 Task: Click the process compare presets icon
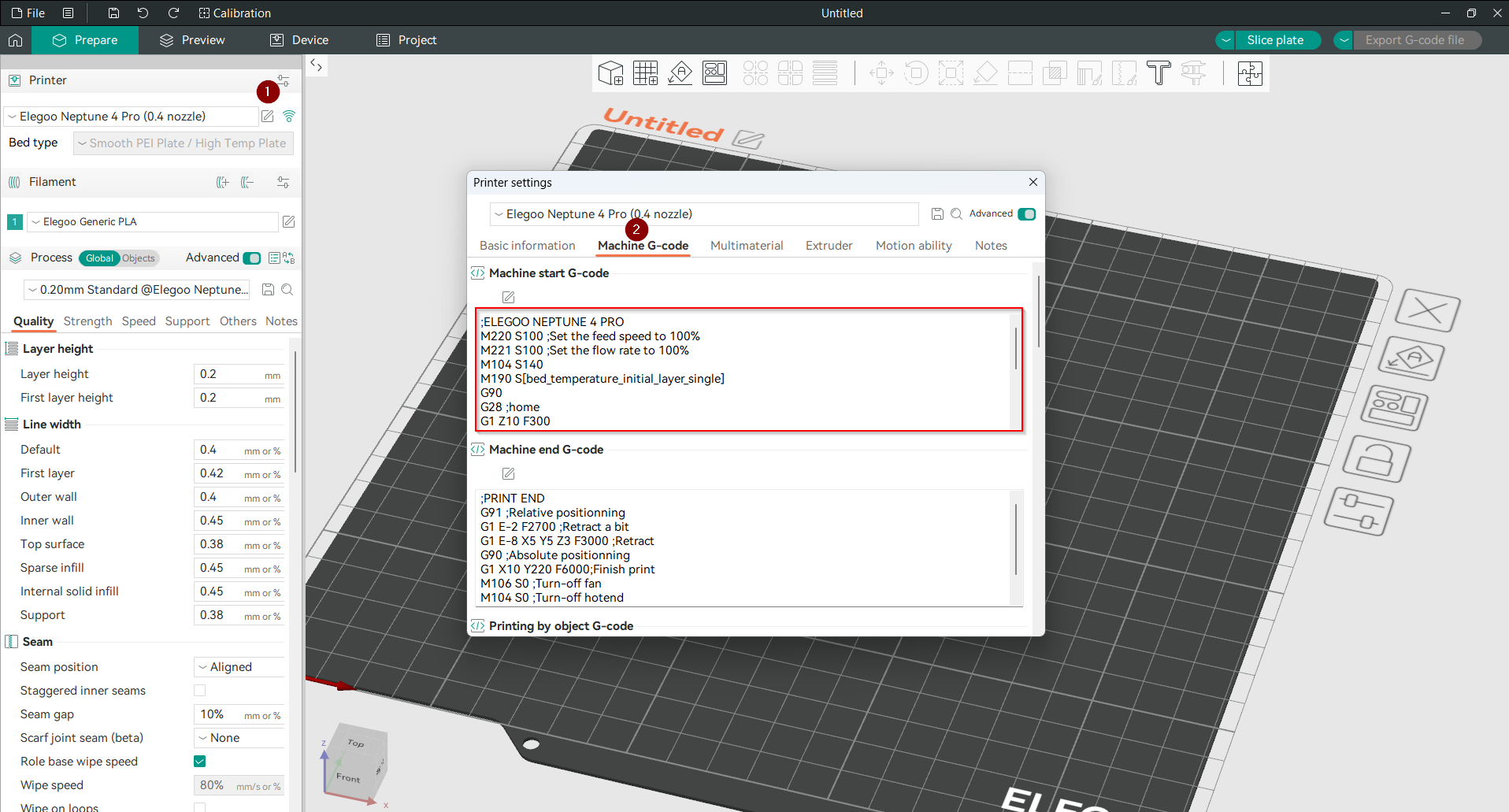pyautogui.click(x=289, y=258)
